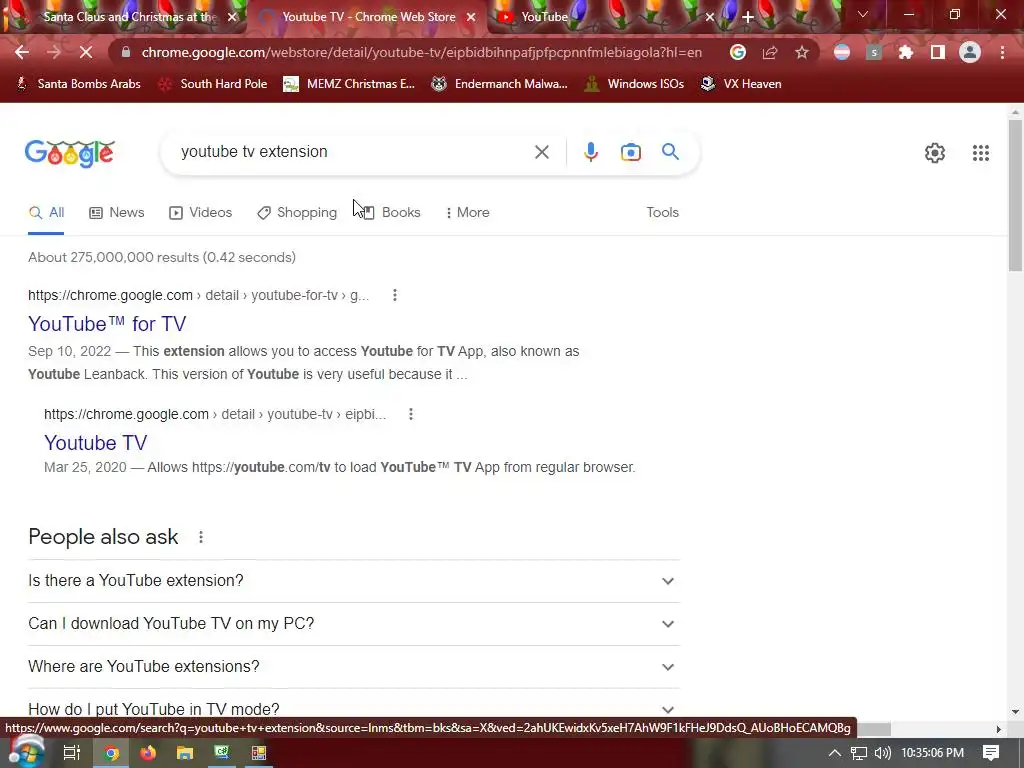The image size is (1024, 768).
Task: Click the volume icon in system tray
Action: pyautogui.click(x=882, y=753)
